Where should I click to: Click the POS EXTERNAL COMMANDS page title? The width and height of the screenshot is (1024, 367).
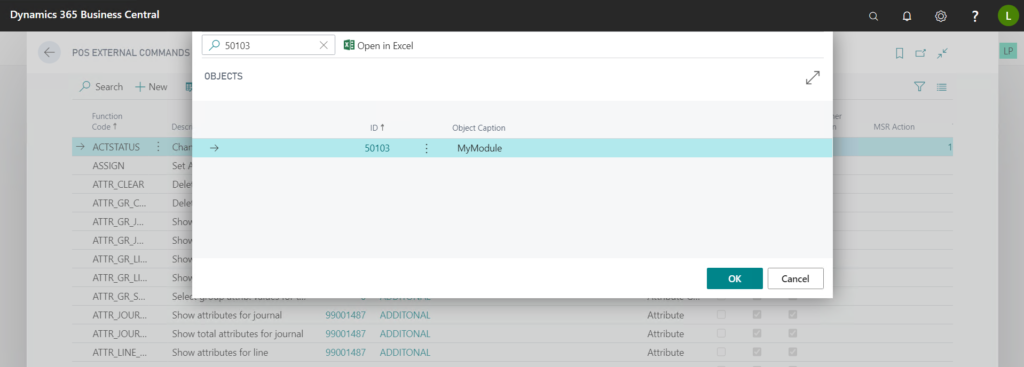click(x=131, y=53)
